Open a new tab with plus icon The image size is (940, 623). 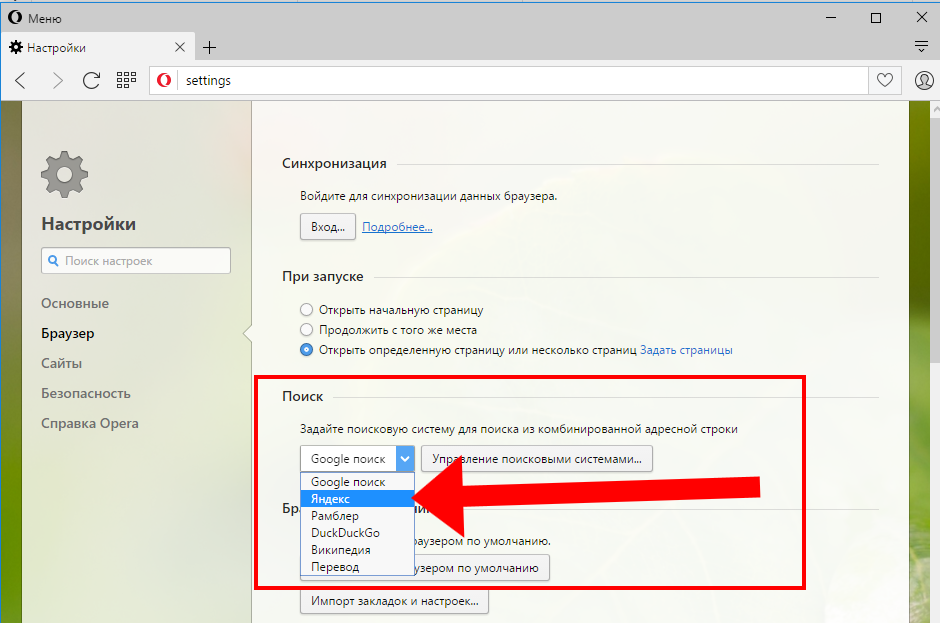tap(209, 47)
